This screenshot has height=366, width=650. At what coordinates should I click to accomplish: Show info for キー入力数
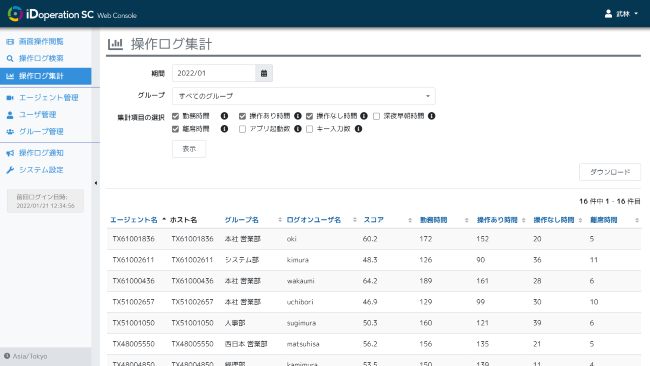pyautogui.click(x=359, y=129)
